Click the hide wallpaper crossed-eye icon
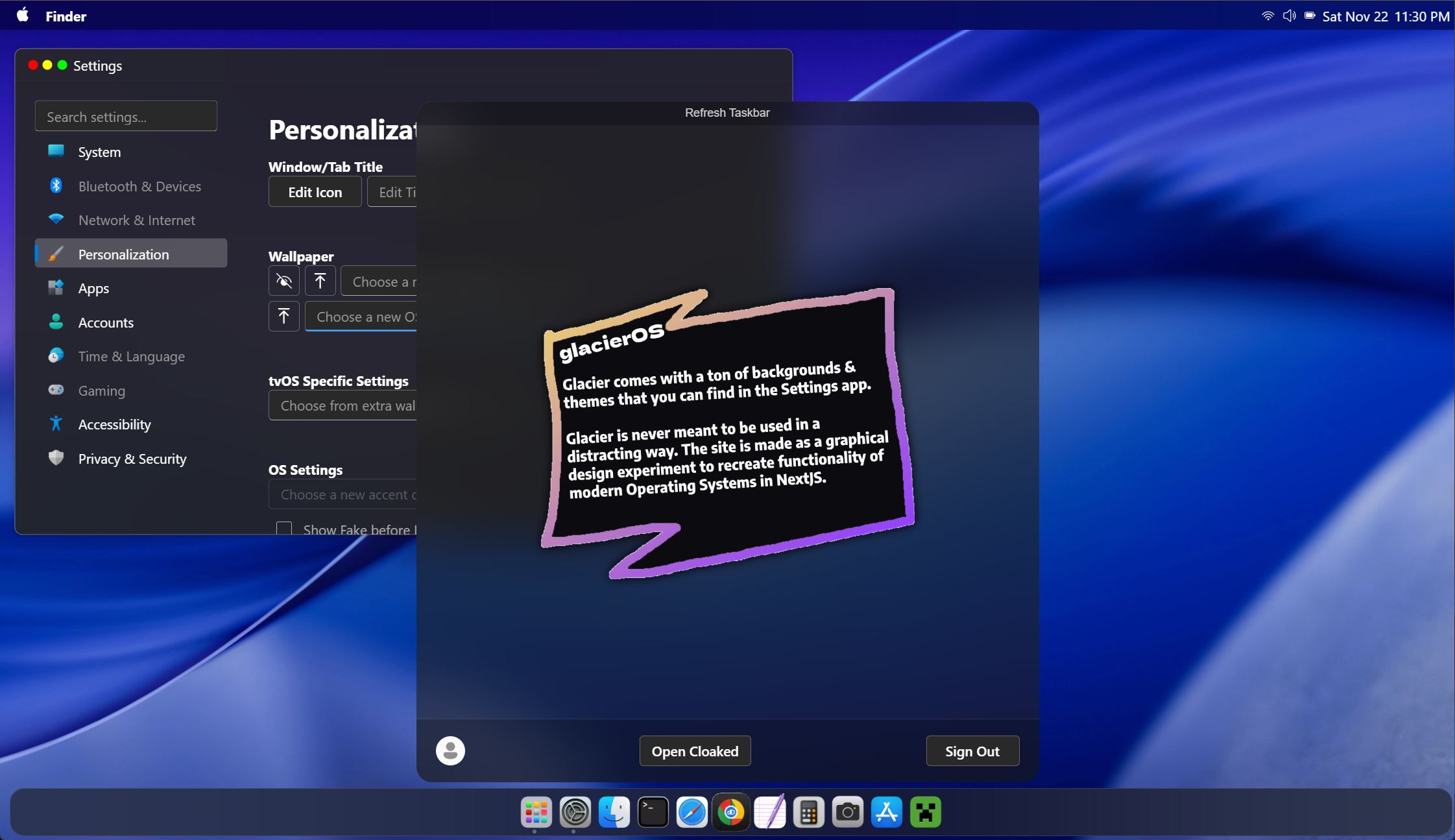 point(283,281)
